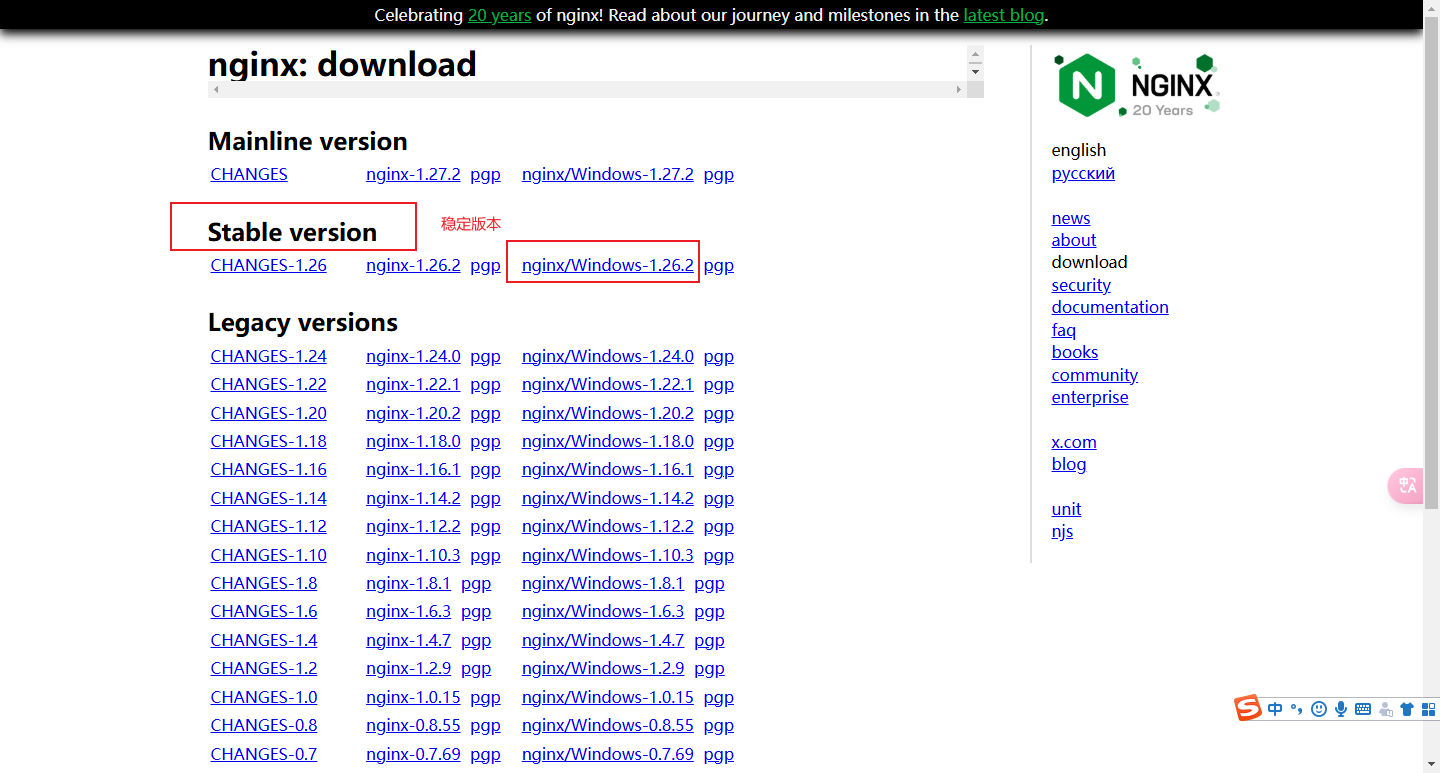This screenshot has height=773, width=1440.
Task: Toggle Chinese/English mode in Sogou toolbar
Action: 1275,709
